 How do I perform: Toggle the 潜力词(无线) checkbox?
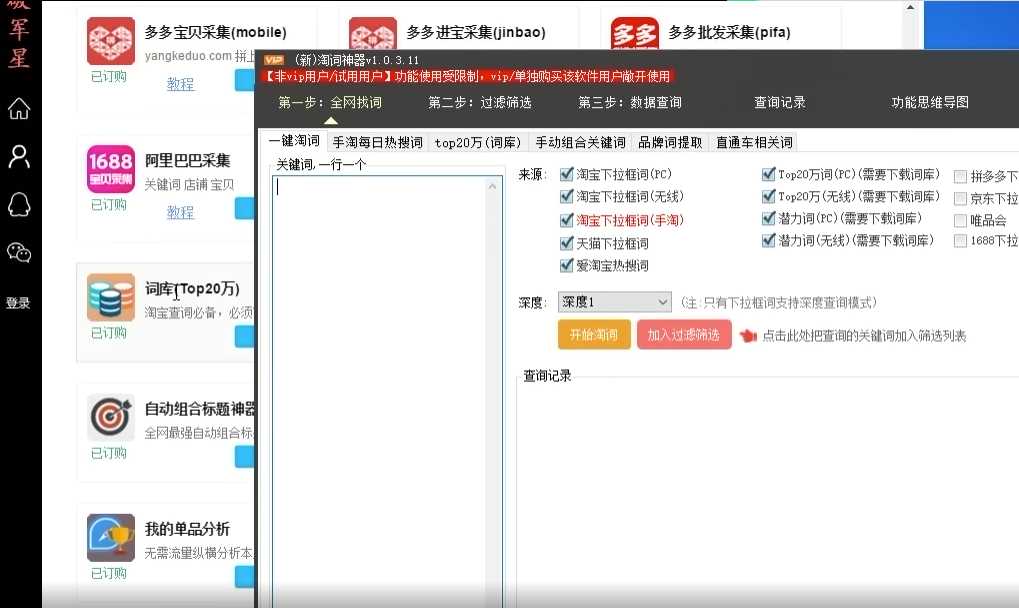768,240
